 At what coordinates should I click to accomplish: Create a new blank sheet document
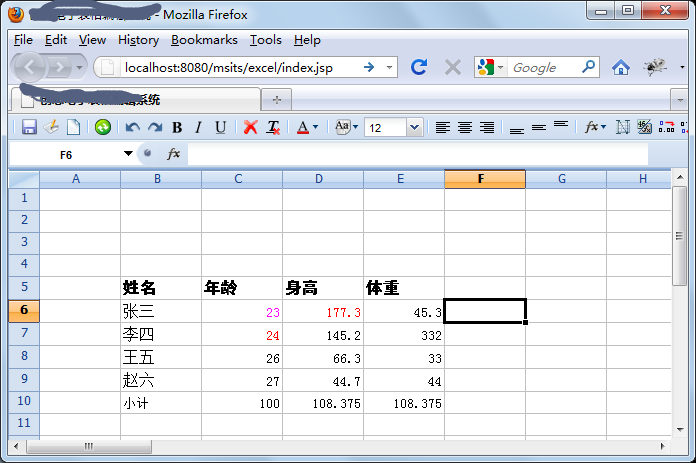pyautogui.click(x=74, y=127)
